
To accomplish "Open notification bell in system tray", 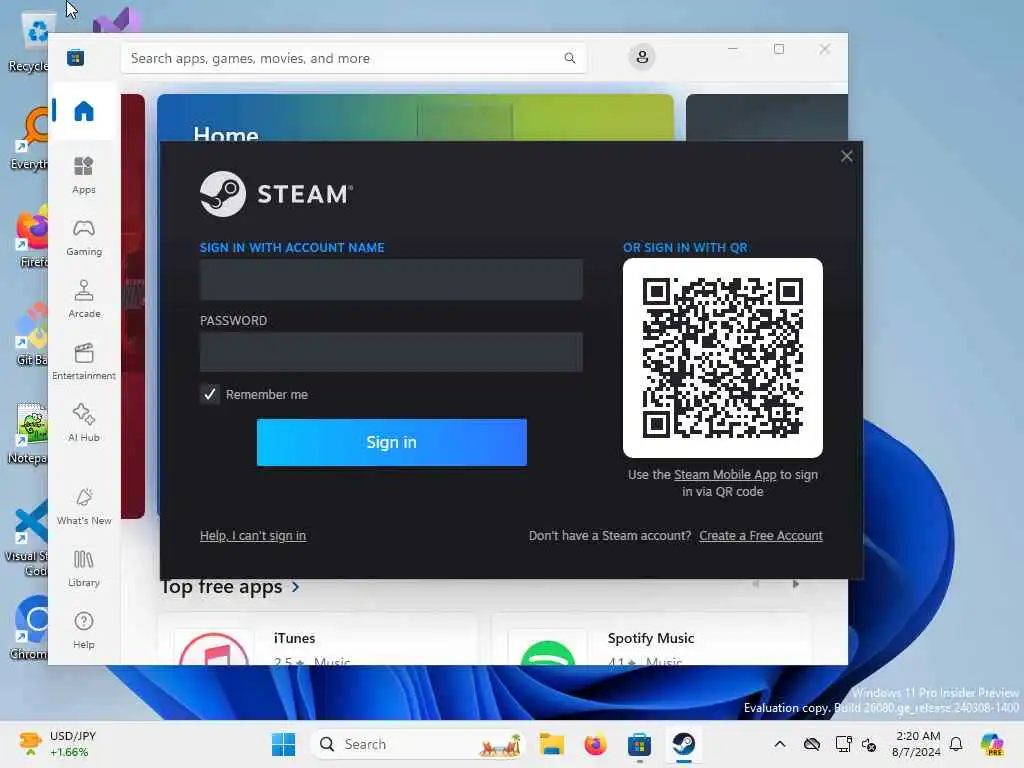I will pos(956,744).
